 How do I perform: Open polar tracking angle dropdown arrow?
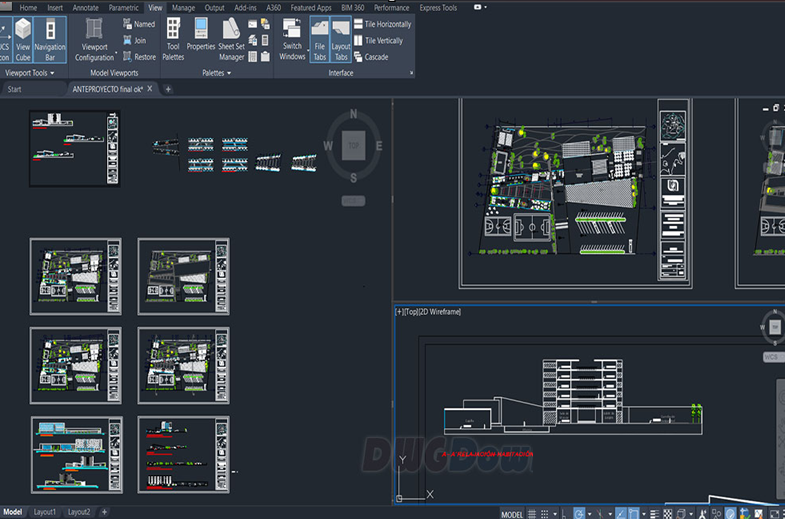[590, 514]
